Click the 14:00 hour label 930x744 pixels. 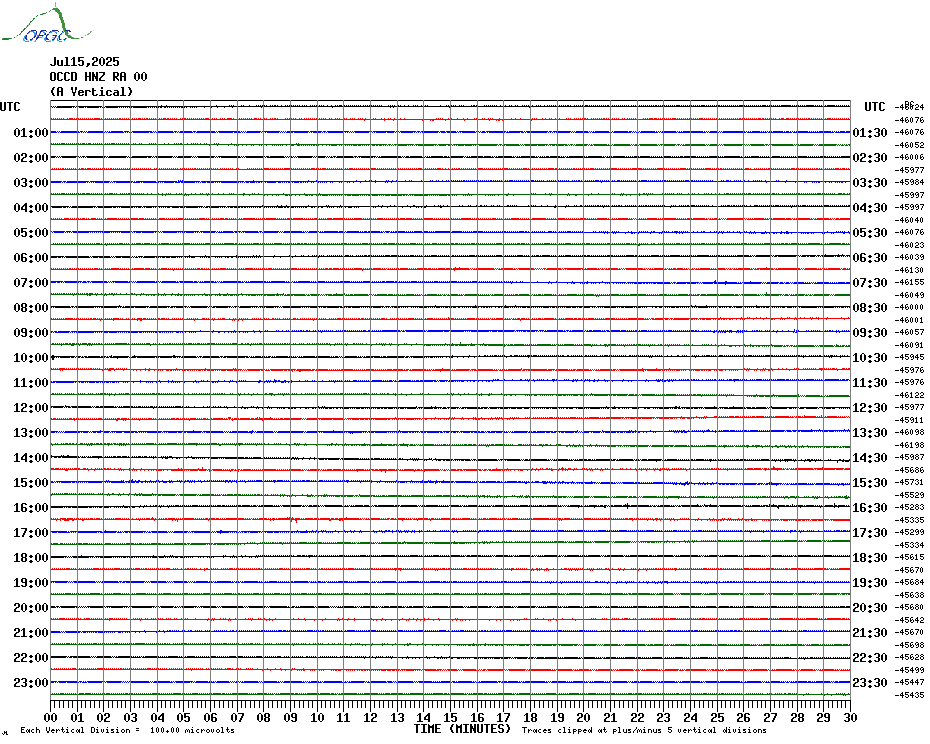click(x=31, y=457)
